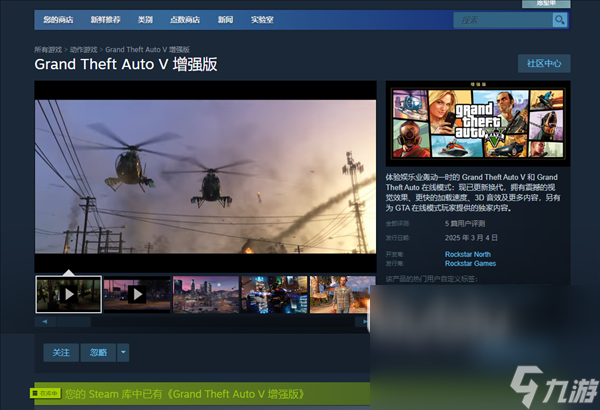Click the 忽略 ignore button

pos(98,353)
